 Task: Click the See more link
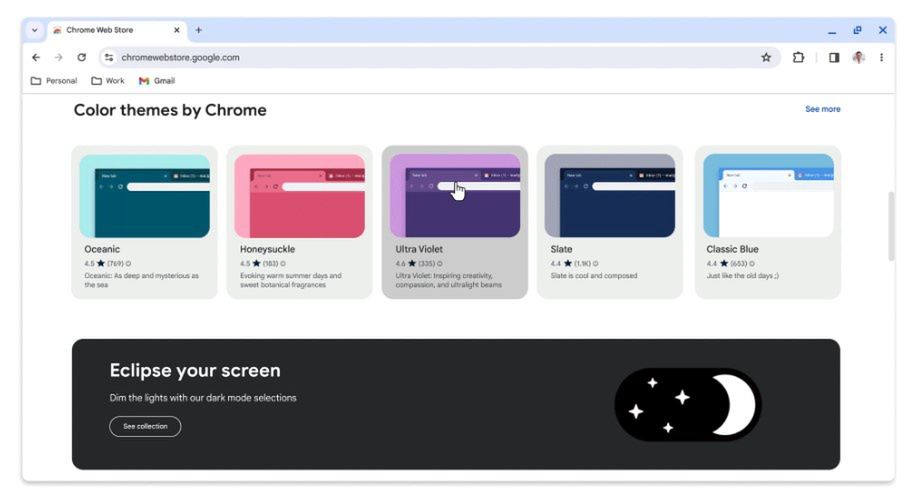[x=822, y=109]
